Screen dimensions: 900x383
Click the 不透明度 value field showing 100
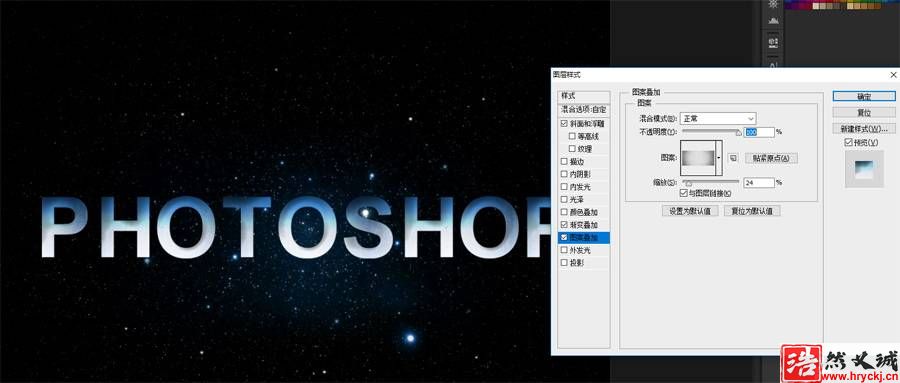click(759, 132)
